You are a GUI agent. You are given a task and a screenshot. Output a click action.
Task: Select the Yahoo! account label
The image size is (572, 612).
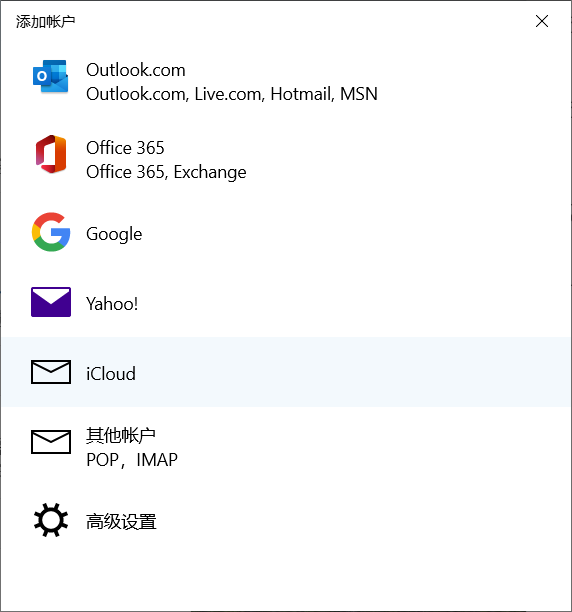tap(112, 304)
